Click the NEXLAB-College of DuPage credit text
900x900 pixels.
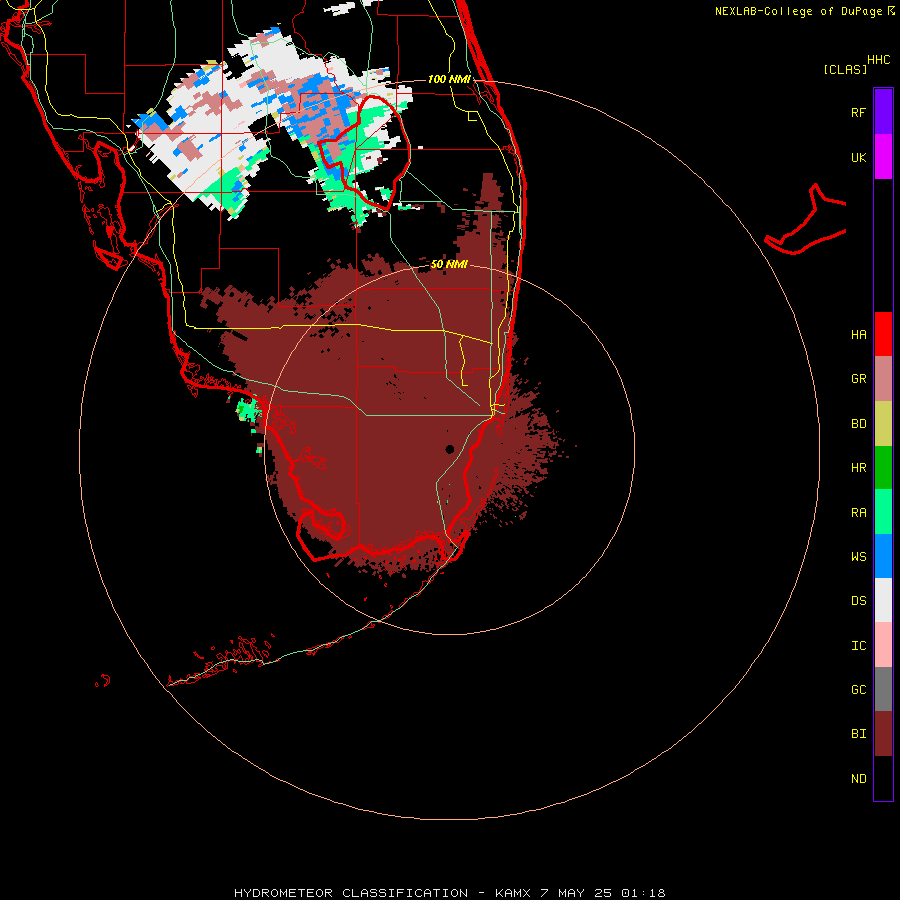[x=798, y=11]
